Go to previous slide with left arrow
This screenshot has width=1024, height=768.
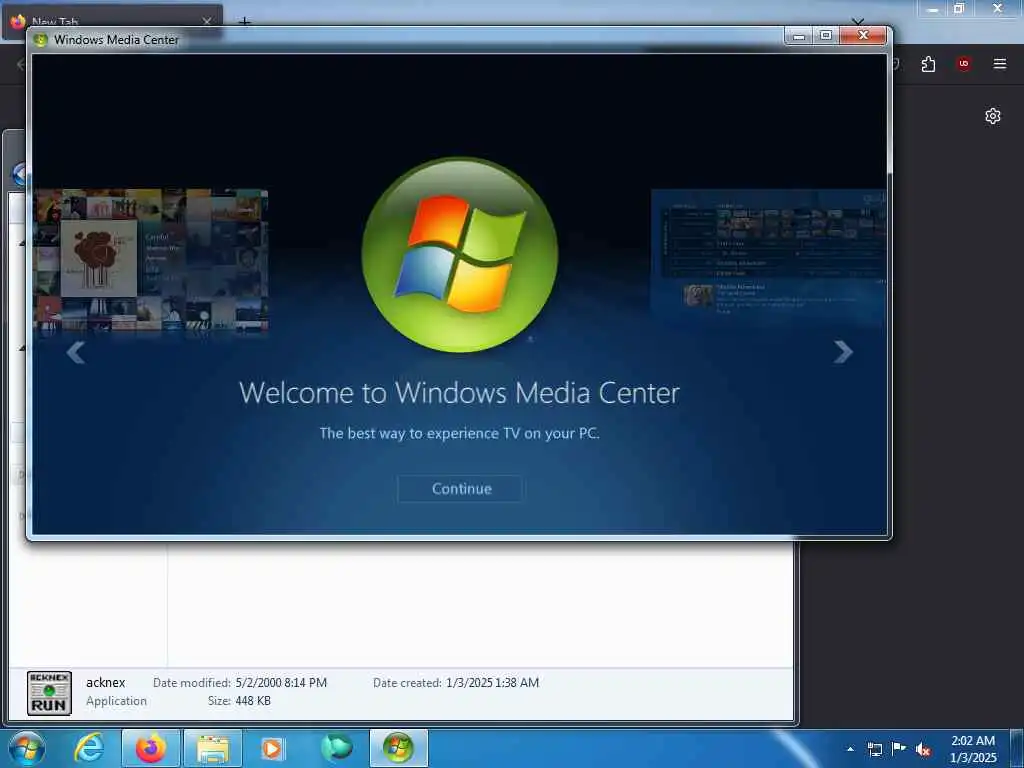[x=76, y=353]
